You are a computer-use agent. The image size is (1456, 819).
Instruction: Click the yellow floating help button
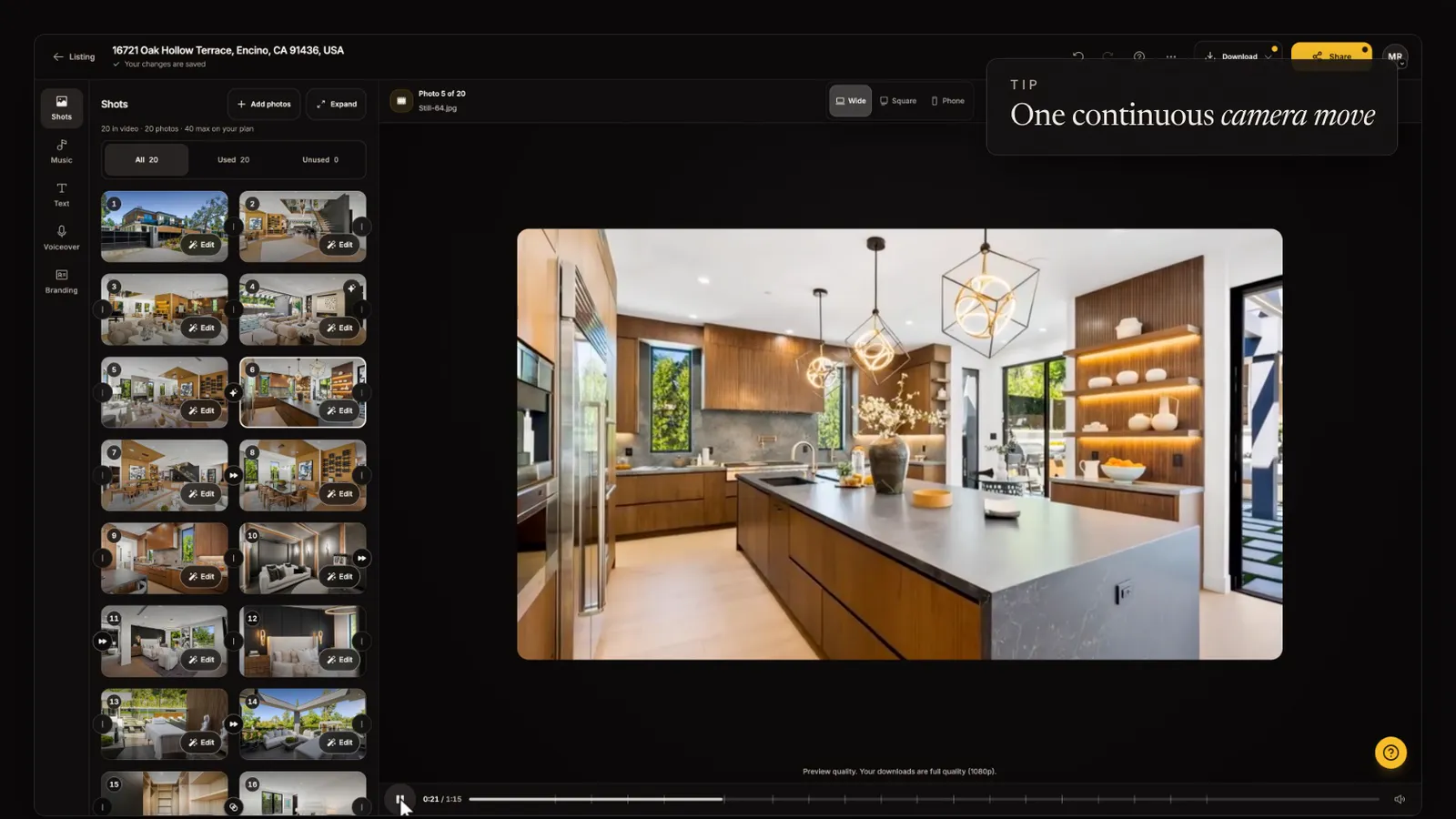[1390, 753]
